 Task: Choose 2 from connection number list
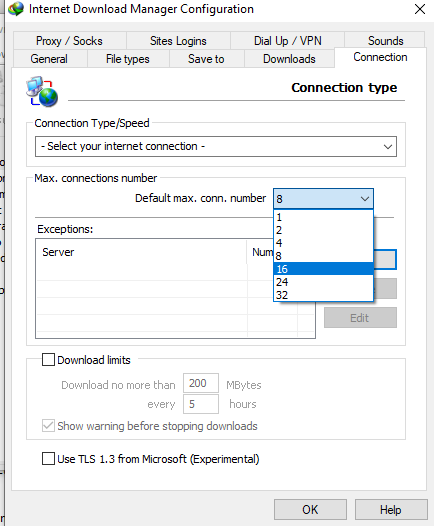323,230
